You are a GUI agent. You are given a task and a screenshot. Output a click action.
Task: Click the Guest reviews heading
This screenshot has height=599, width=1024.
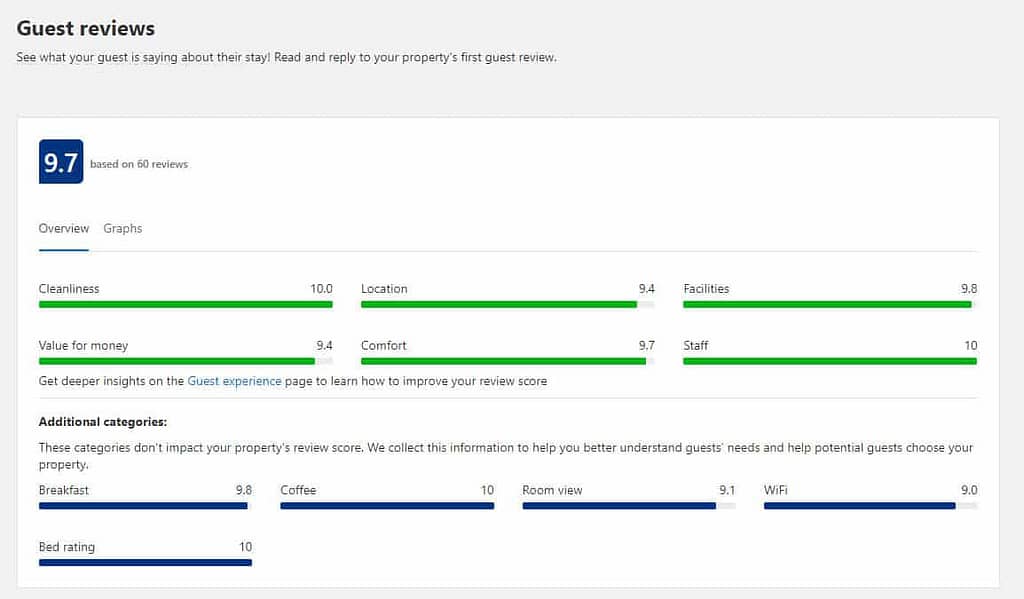click(86, 29)
